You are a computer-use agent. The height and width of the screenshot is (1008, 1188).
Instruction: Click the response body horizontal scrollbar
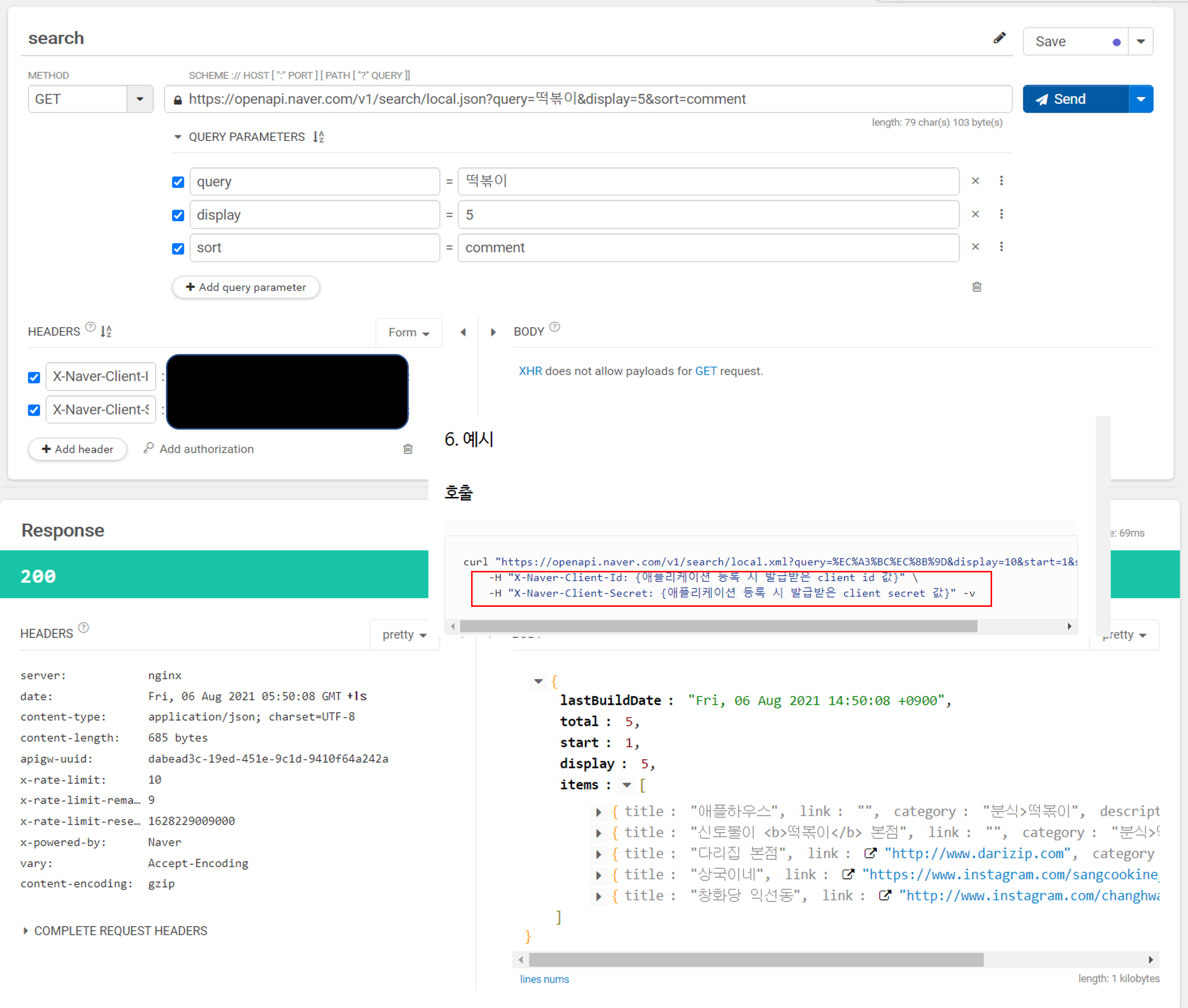[x=756, y=960]
